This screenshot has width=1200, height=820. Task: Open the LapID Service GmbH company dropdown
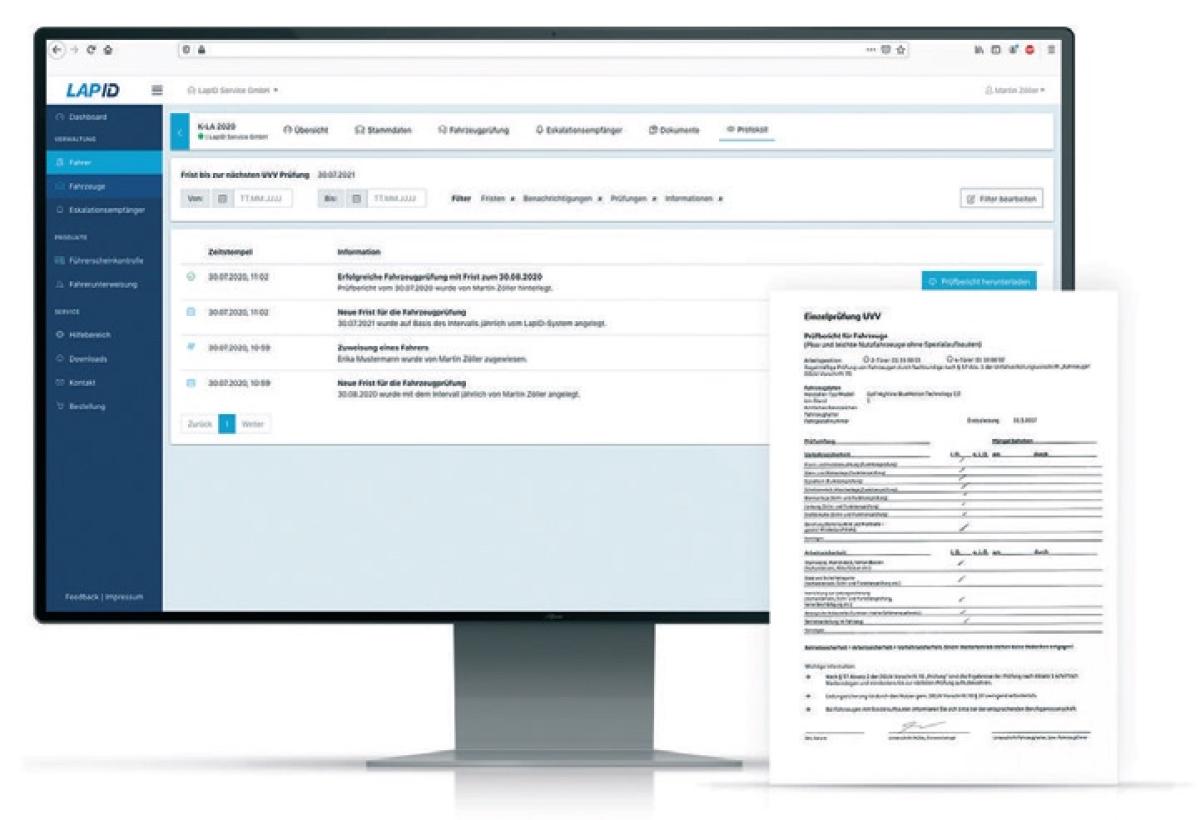[x=233, y=90]
